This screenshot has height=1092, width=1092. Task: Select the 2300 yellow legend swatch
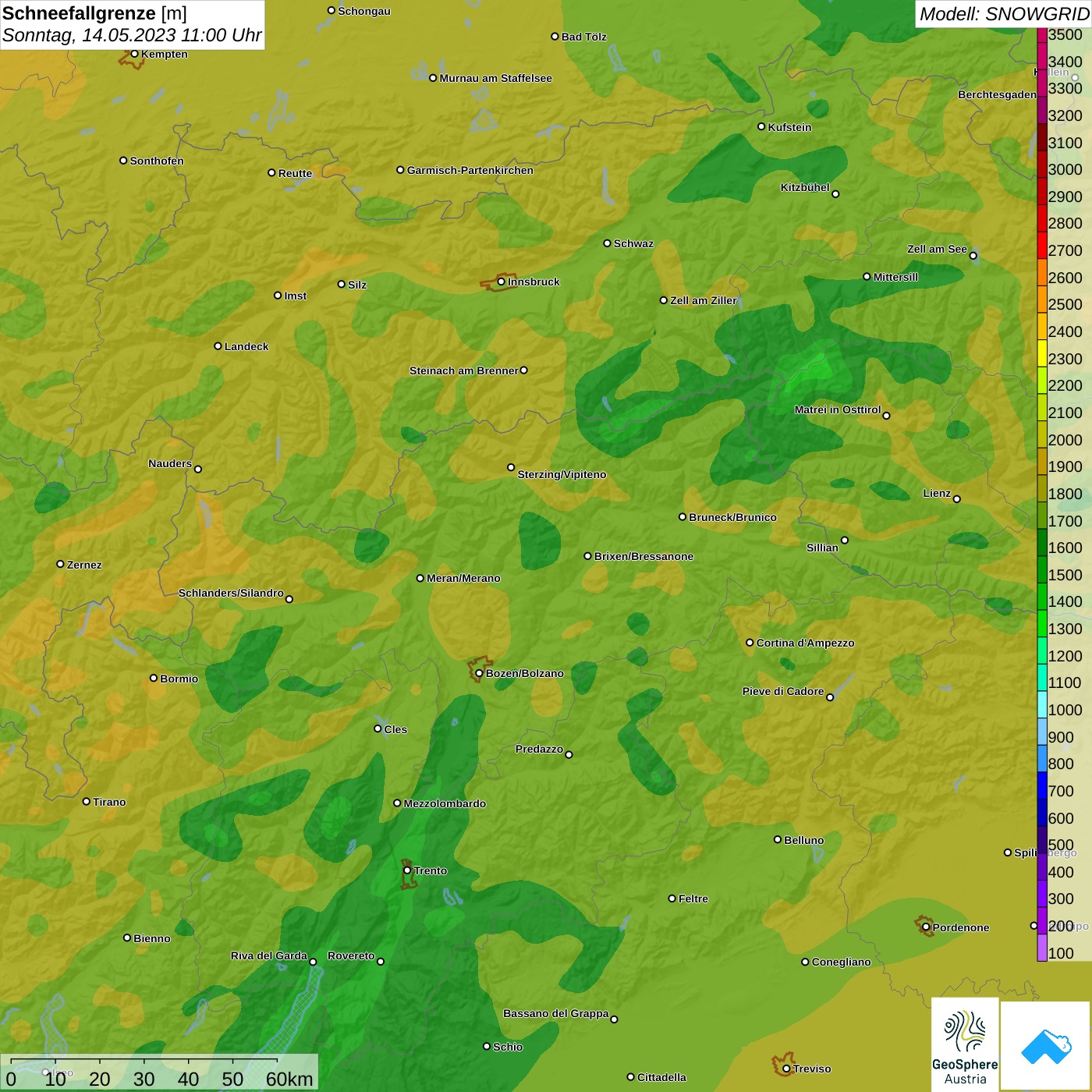pos(1042,359)
